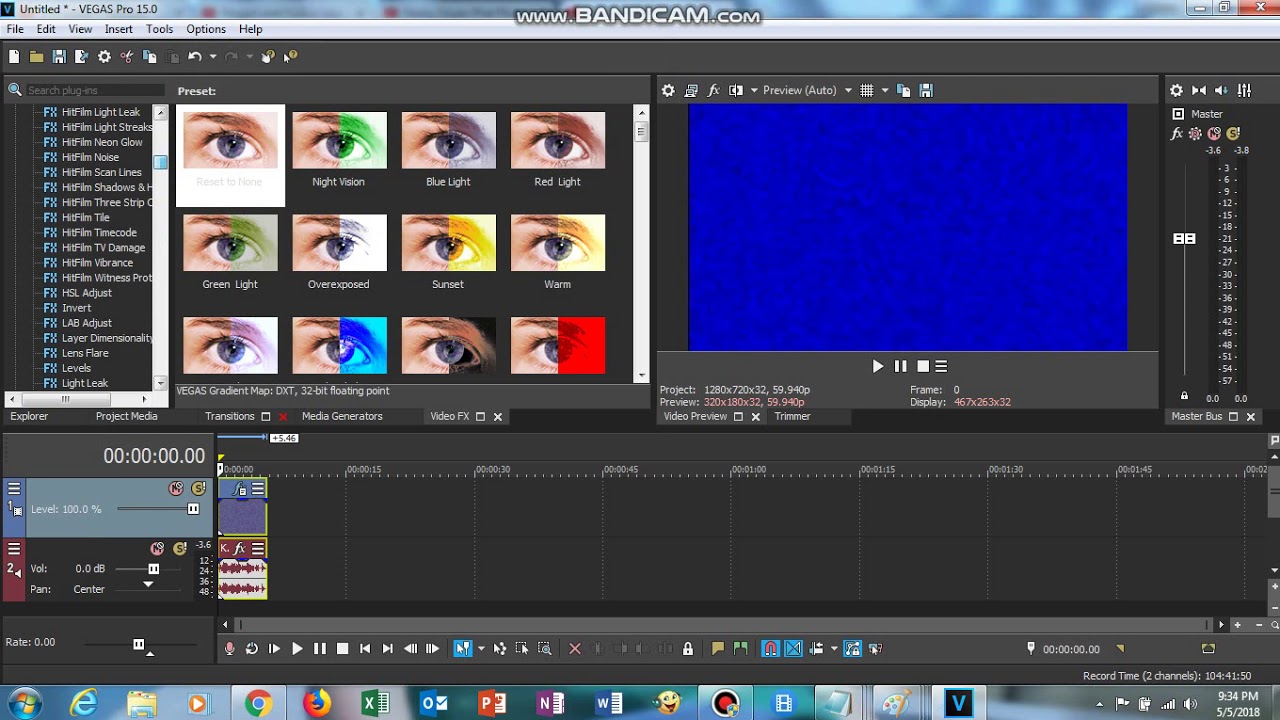Click the Downmix Output icon in Master Bus
Viewport: 1280px width, 720px height.
tap(1199, 90)
